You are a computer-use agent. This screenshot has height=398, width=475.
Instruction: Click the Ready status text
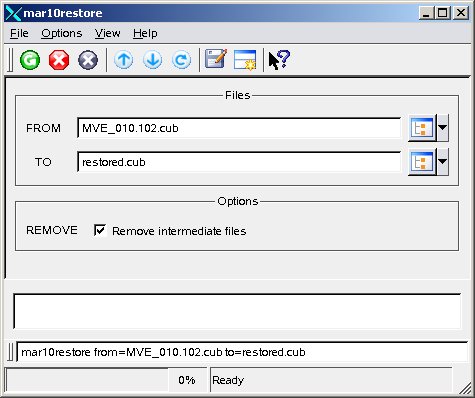pyautogui.click(x=228, y=380)
